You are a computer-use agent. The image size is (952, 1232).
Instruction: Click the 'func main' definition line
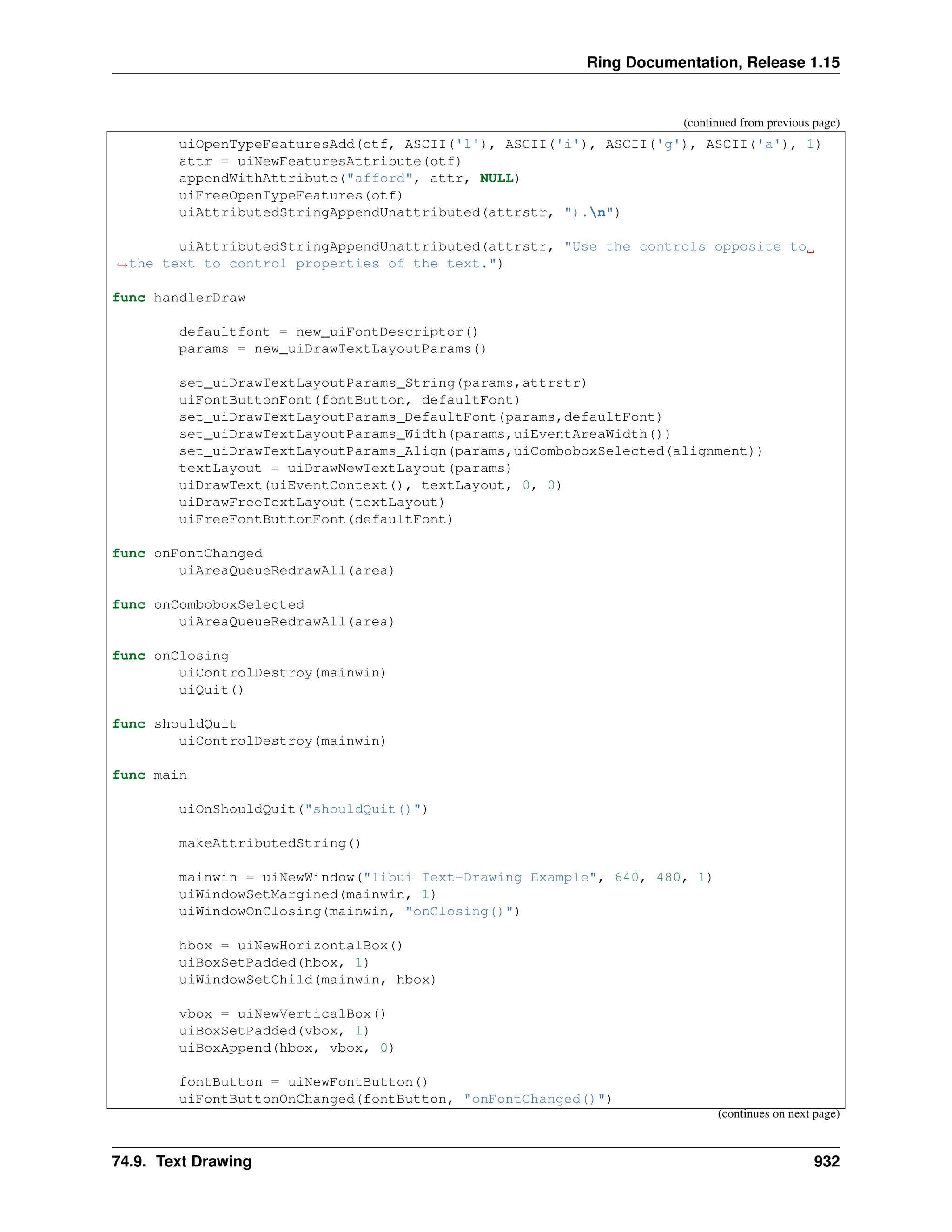(x=150, y=775)
